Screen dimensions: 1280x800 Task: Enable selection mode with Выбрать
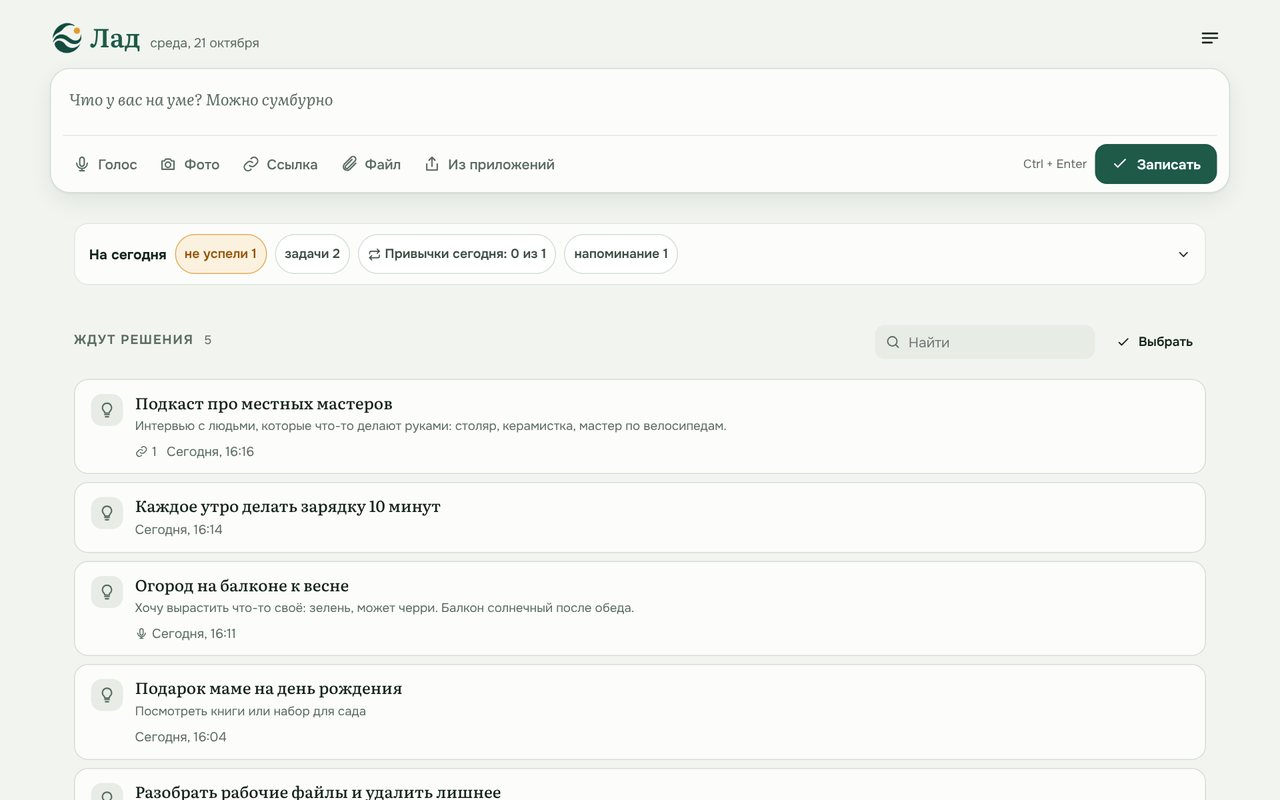point(1155,342)
